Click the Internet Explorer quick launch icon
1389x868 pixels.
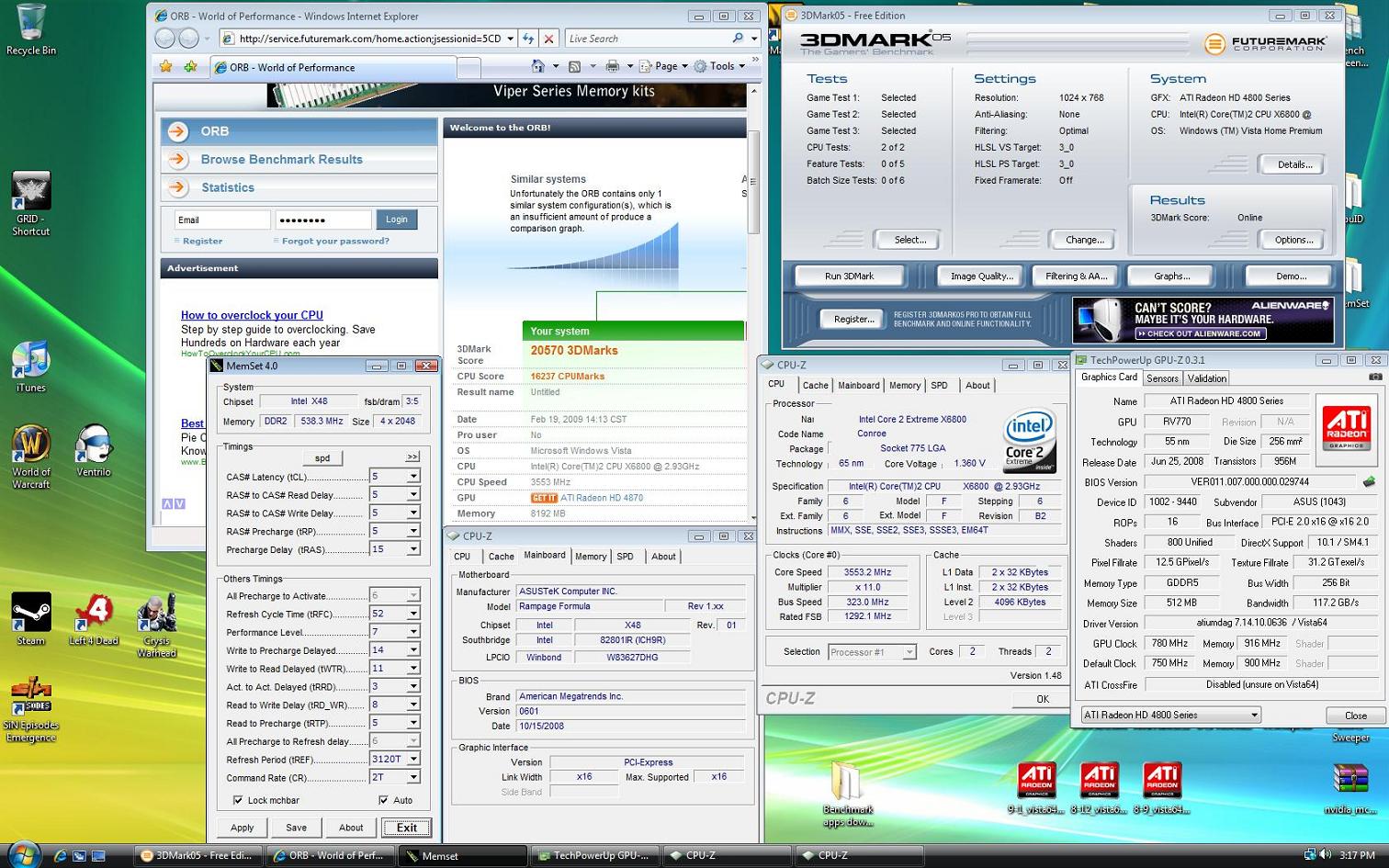tap(59, 855)
